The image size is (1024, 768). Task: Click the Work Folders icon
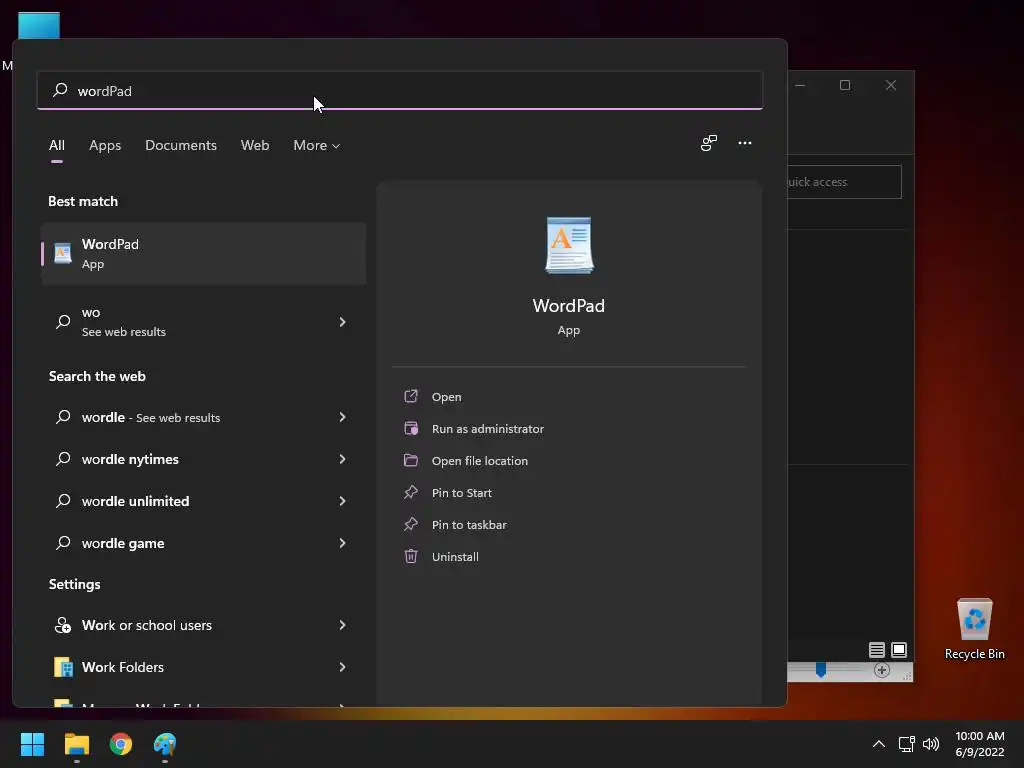(x=63, y=667)
